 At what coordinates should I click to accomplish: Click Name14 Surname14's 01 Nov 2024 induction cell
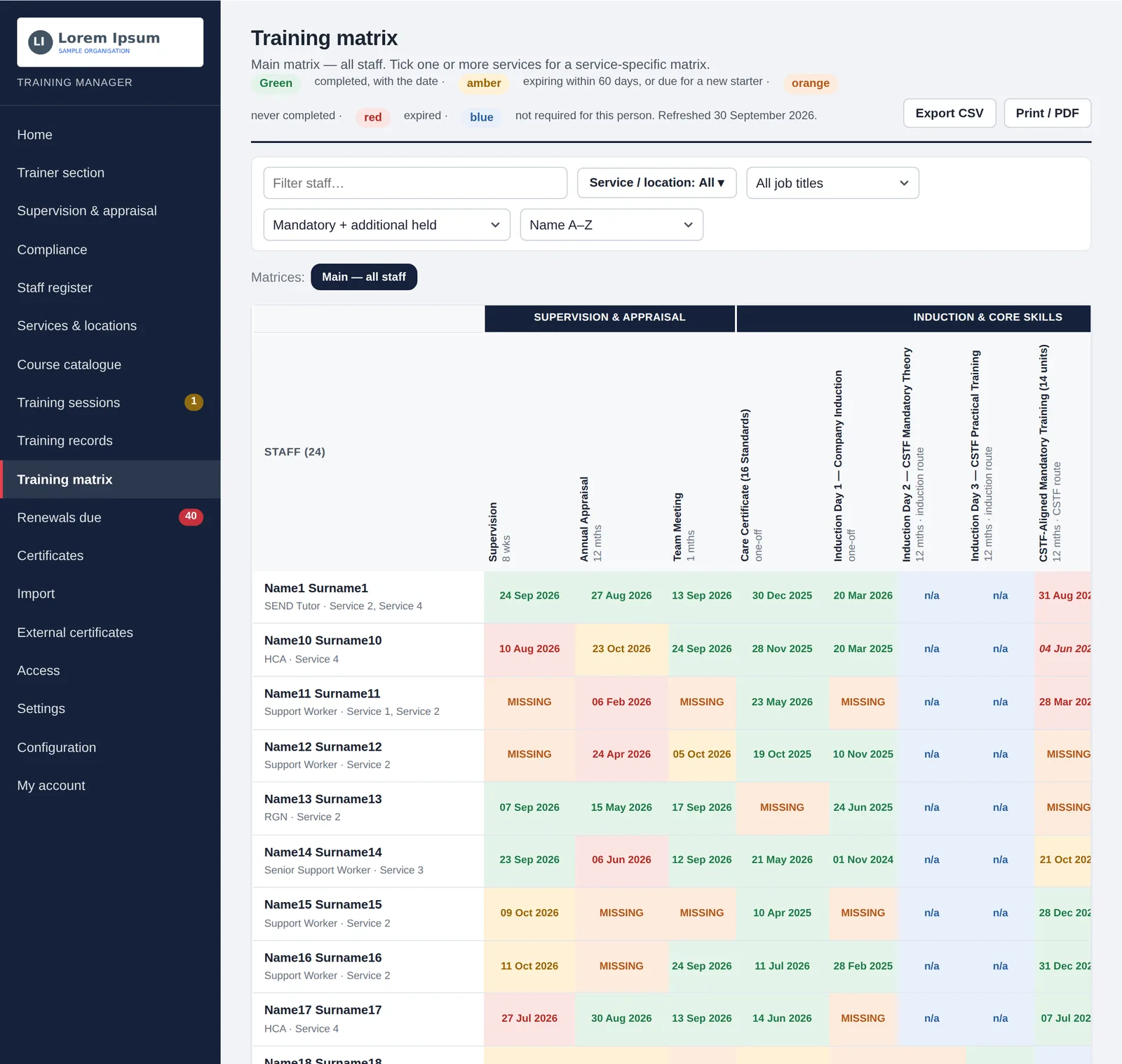(863, 860)
